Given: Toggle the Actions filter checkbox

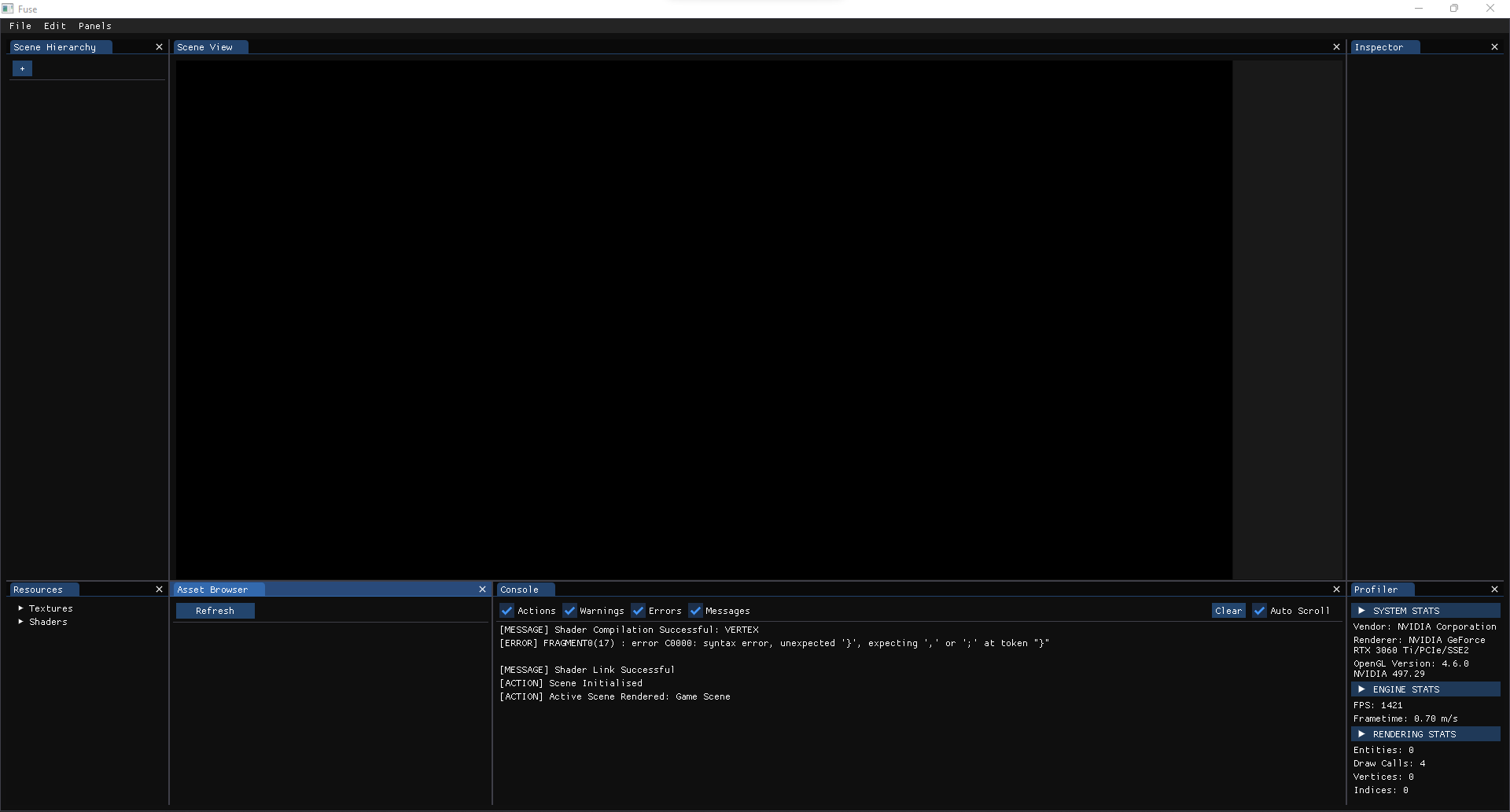Looking at the screenshot, I should 507,611.
